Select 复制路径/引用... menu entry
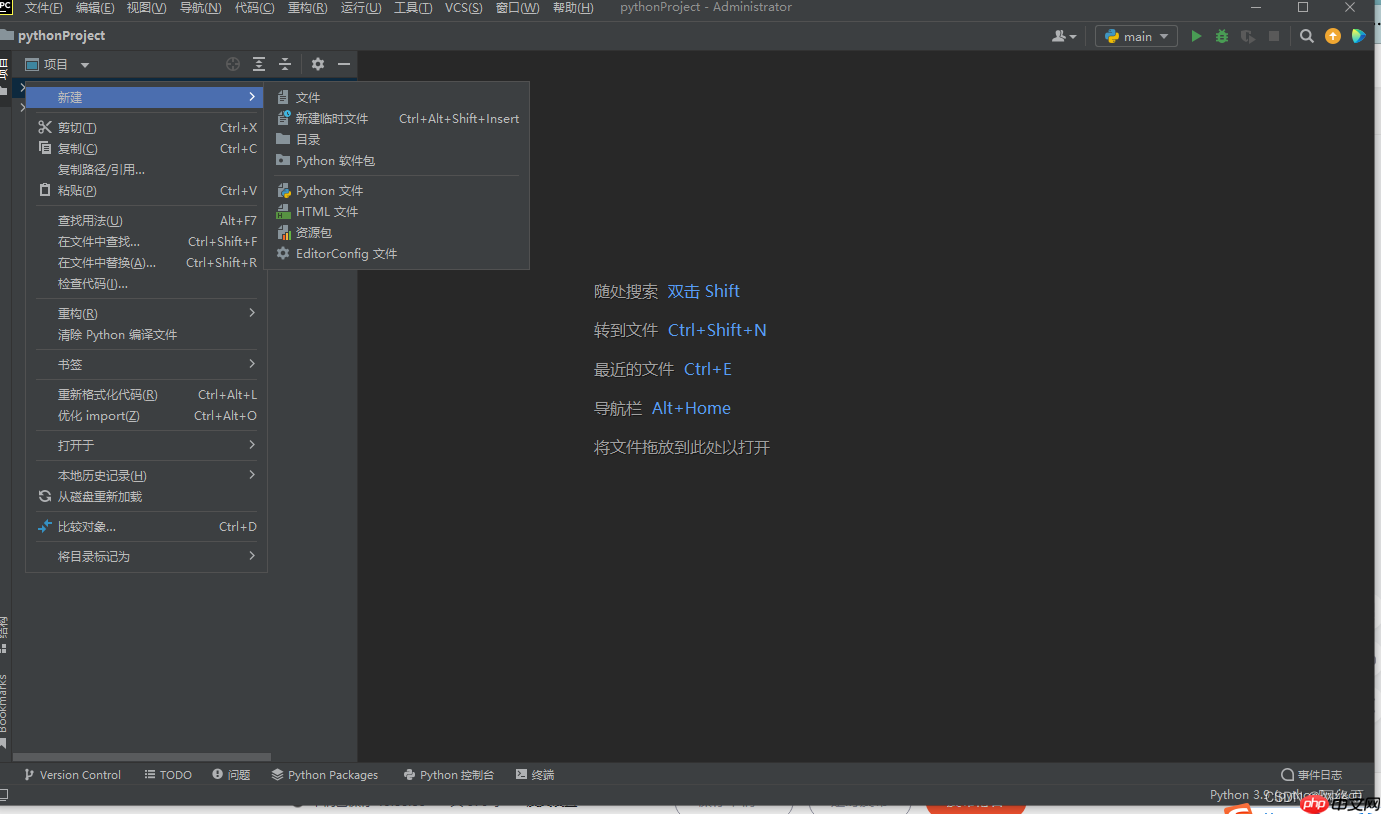This screenshot has height=814, width=1381. pyautogui.click(x=146, y=169)
